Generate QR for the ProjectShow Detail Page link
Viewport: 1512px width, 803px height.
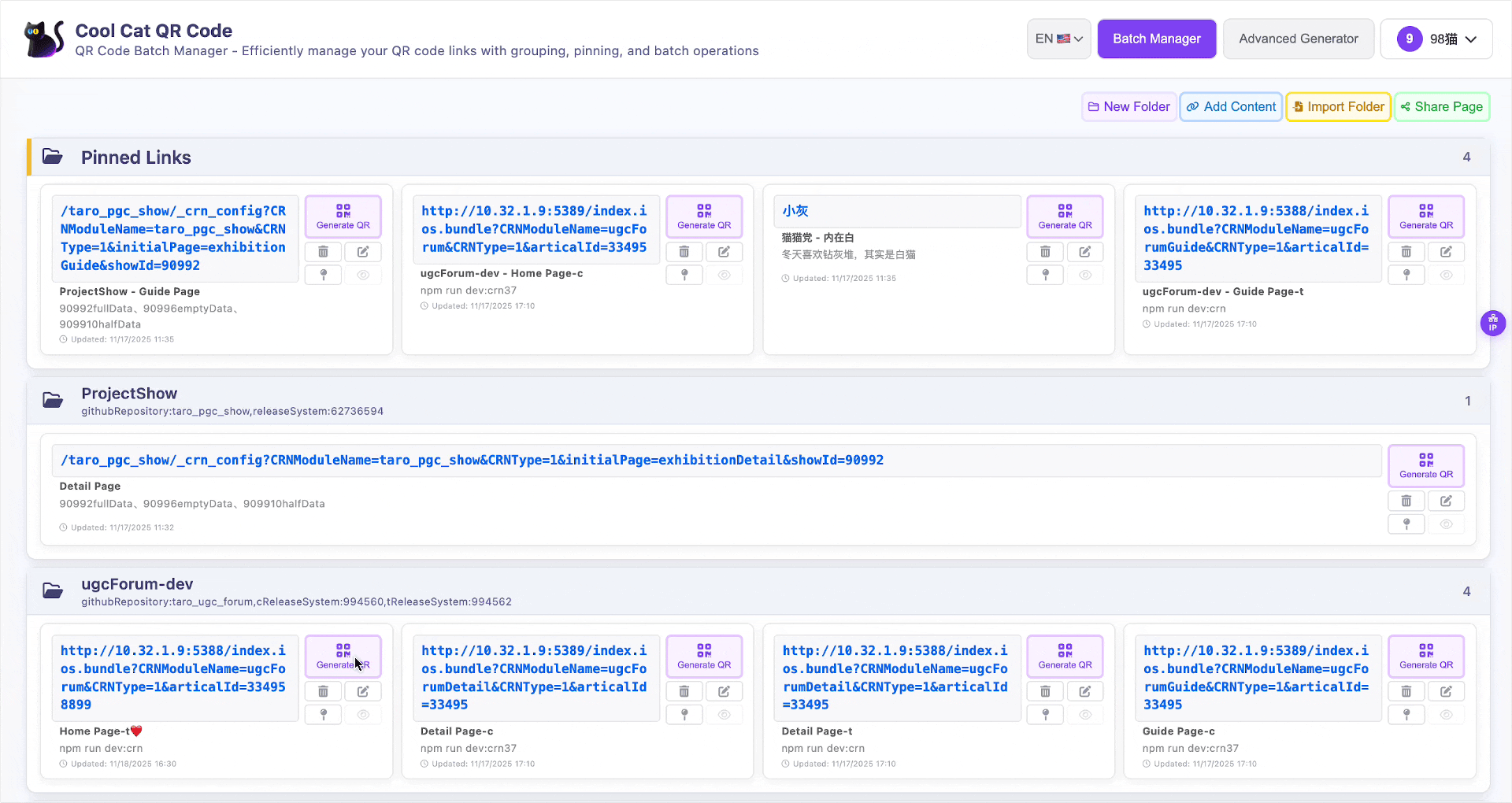pyautogui.click(x=1425, y=465)
